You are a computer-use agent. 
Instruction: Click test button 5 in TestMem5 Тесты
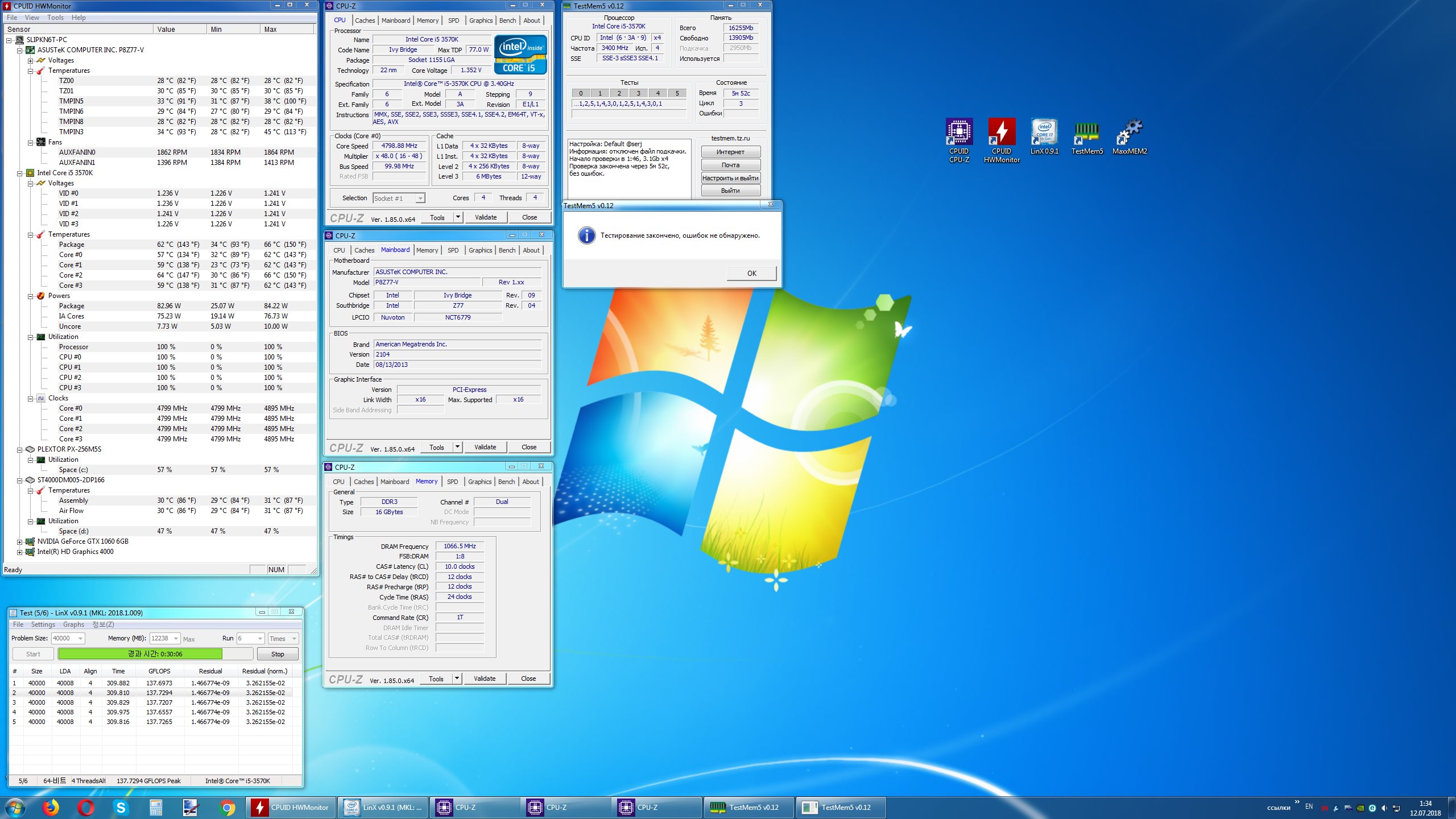(x=677, y=93)
